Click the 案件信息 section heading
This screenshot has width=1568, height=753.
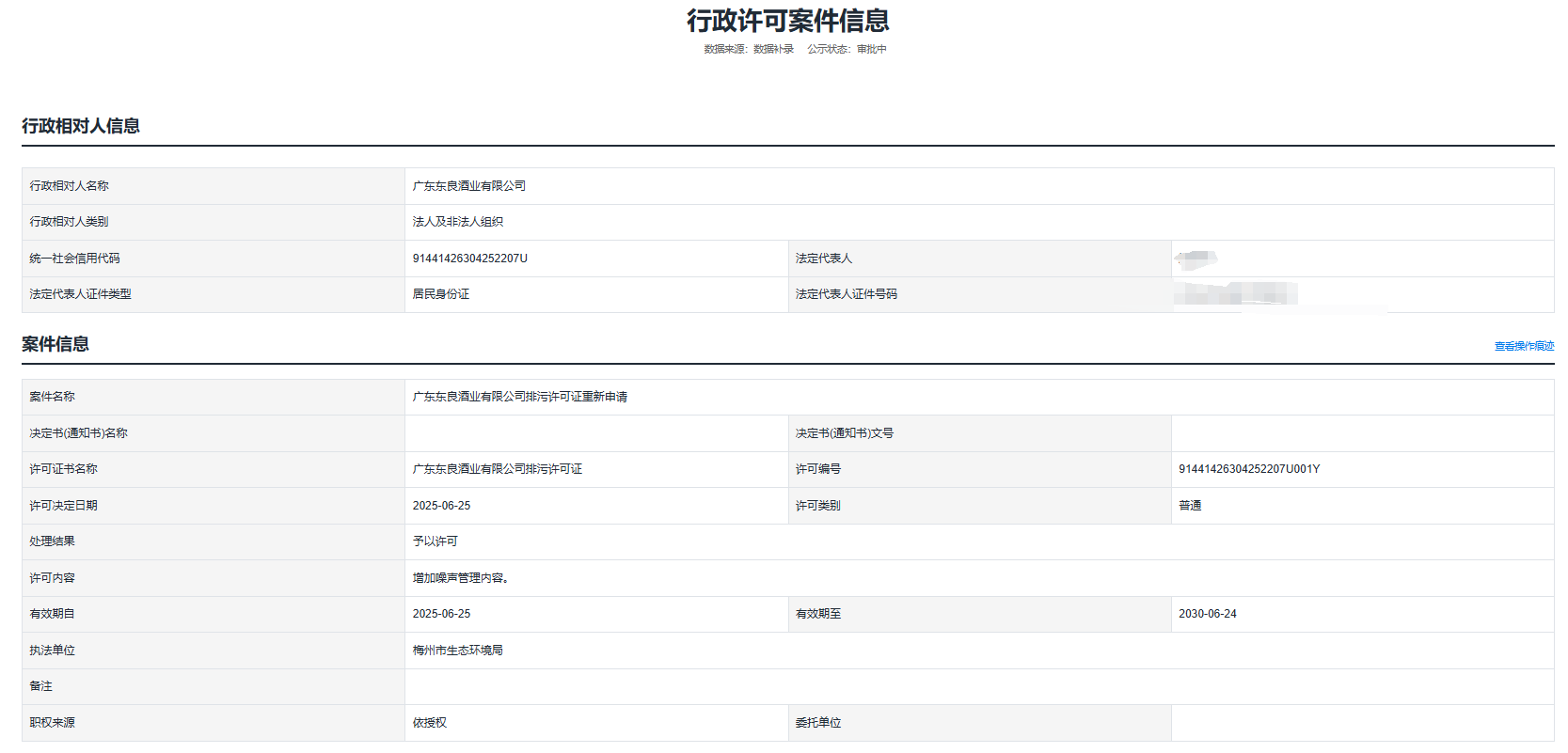point(55,344)
